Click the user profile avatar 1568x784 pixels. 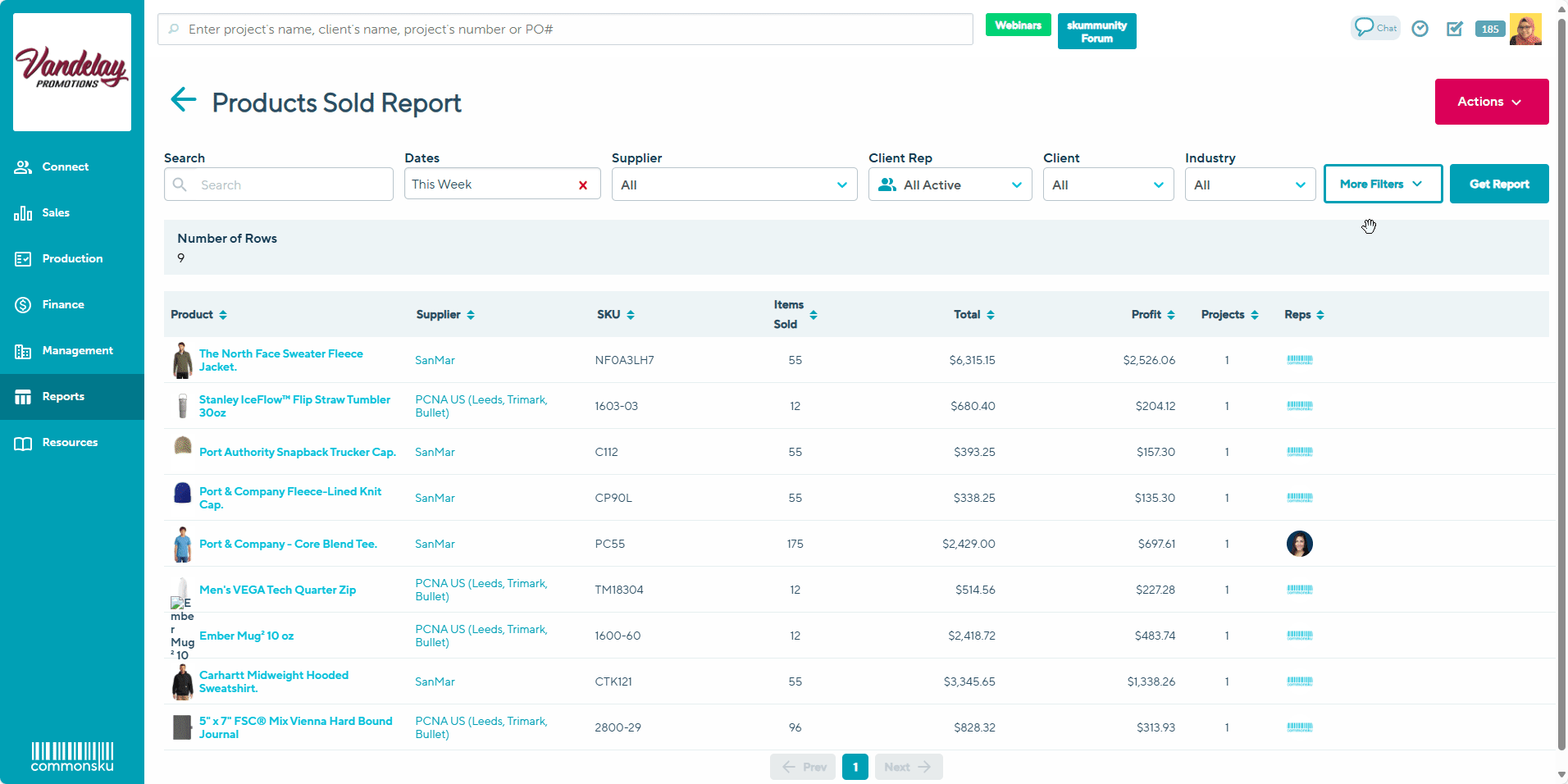pyautogui.click(x=1525, y=30)
